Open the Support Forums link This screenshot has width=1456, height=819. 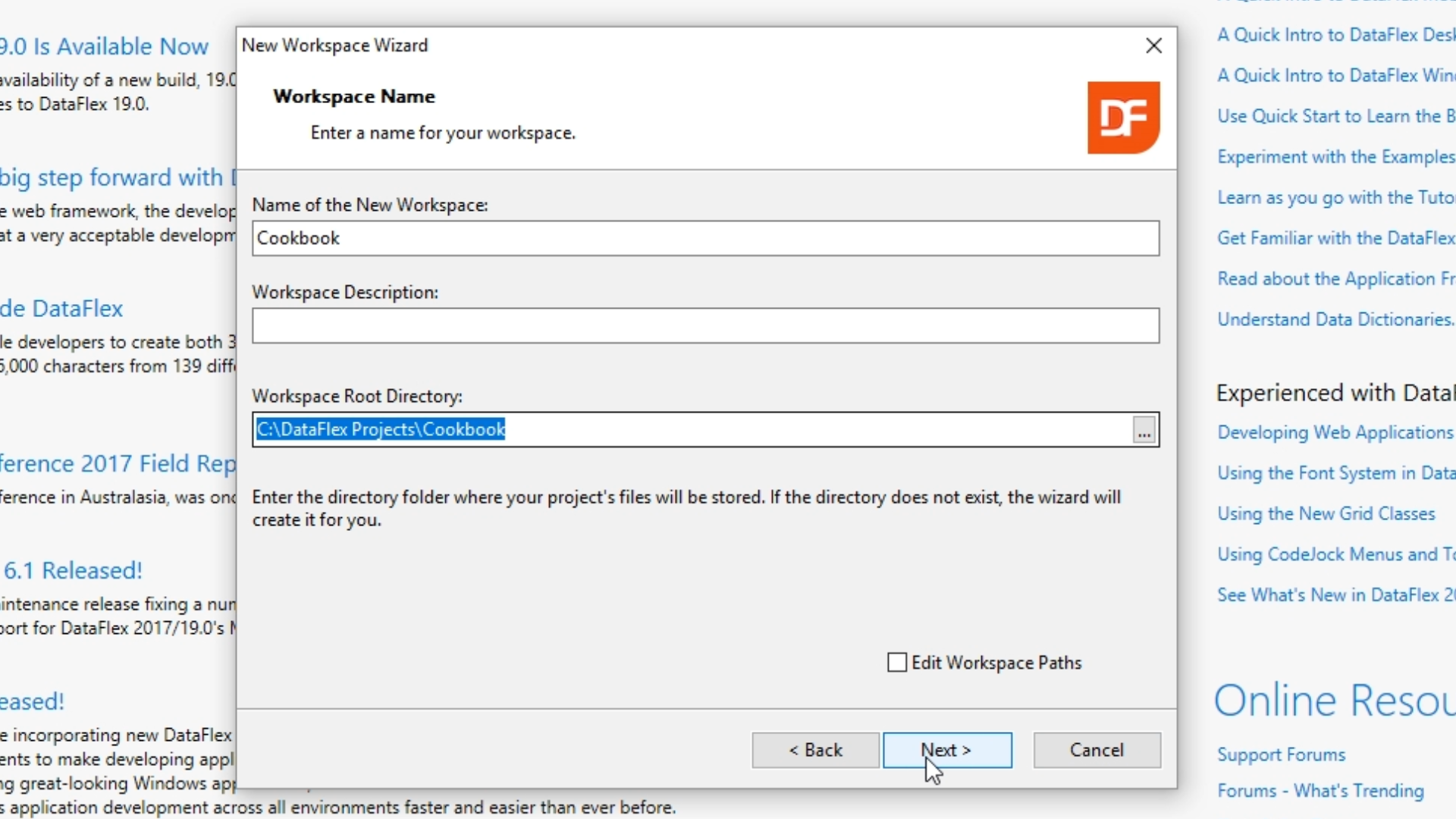pyautogui.click(x=1281, y=755)
